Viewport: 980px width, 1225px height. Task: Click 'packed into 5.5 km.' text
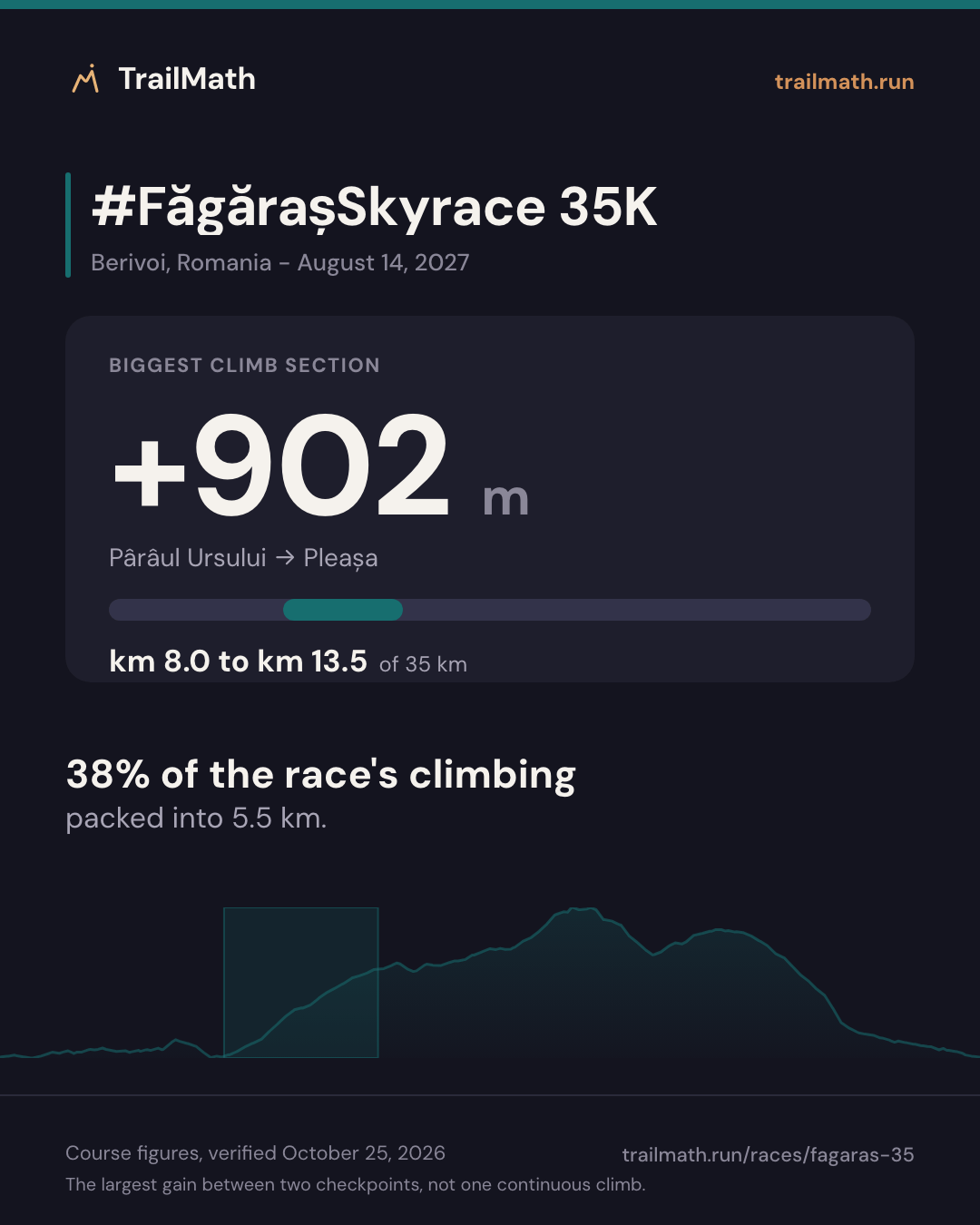[x=196, y=818]
